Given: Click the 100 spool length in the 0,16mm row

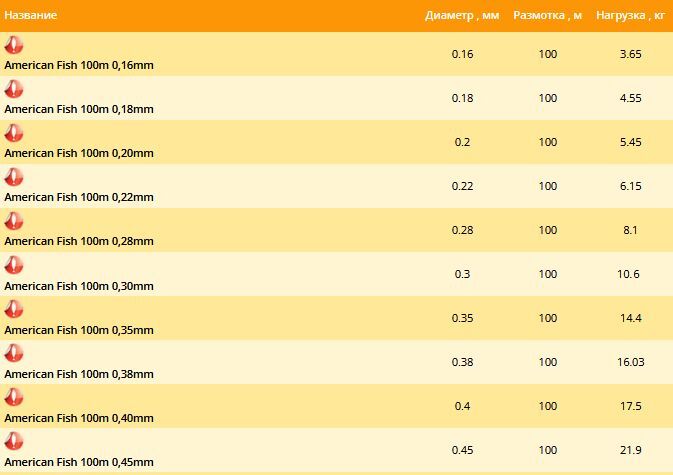Looking at the screenshot, I should point(548,54).
